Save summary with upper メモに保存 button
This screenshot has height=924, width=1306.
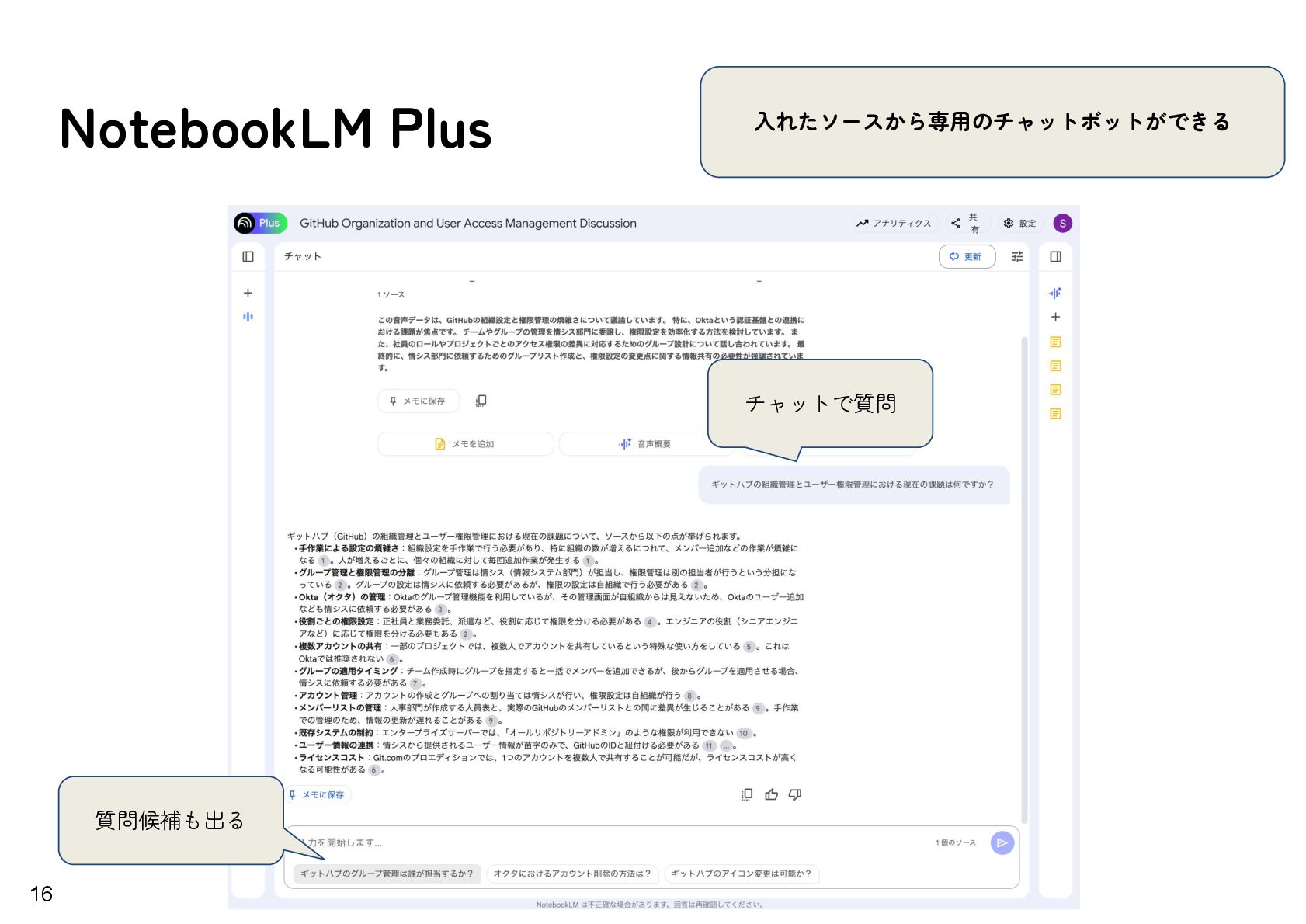[x=419, y=401]
